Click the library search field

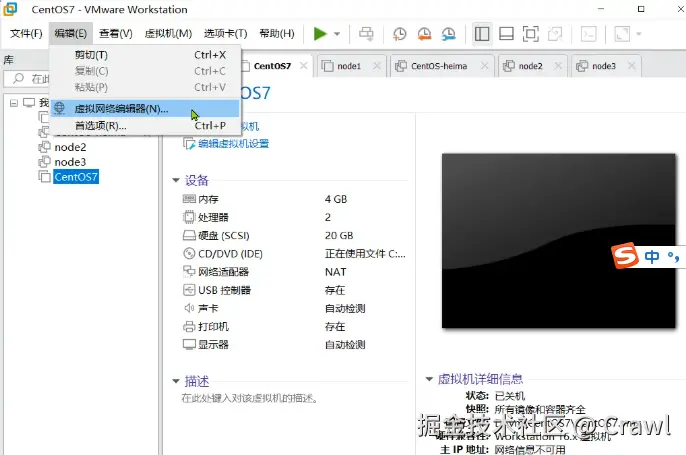pyautogui.click(x=27, y=79)
